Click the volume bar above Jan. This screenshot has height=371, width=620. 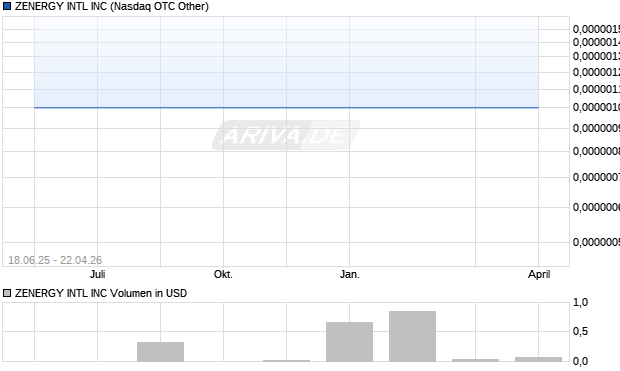[350, 342]
